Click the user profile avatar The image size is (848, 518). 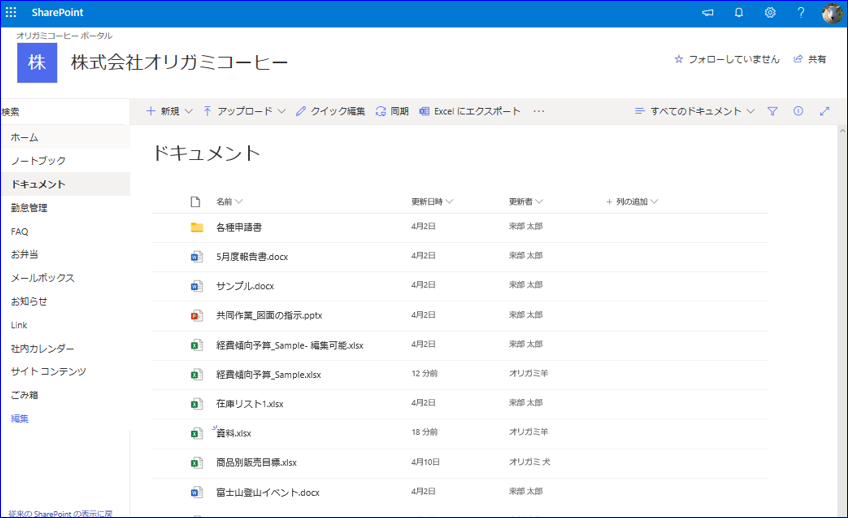tap(832, 13)
